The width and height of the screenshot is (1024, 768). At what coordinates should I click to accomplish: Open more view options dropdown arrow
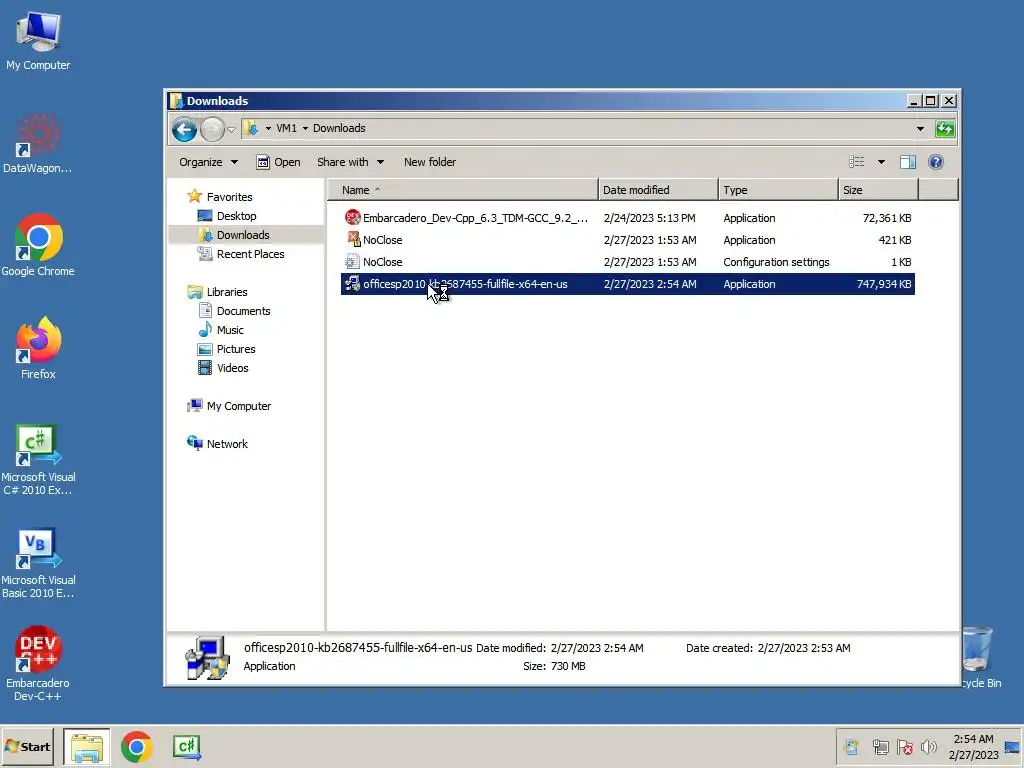click(x=881, y=162)
